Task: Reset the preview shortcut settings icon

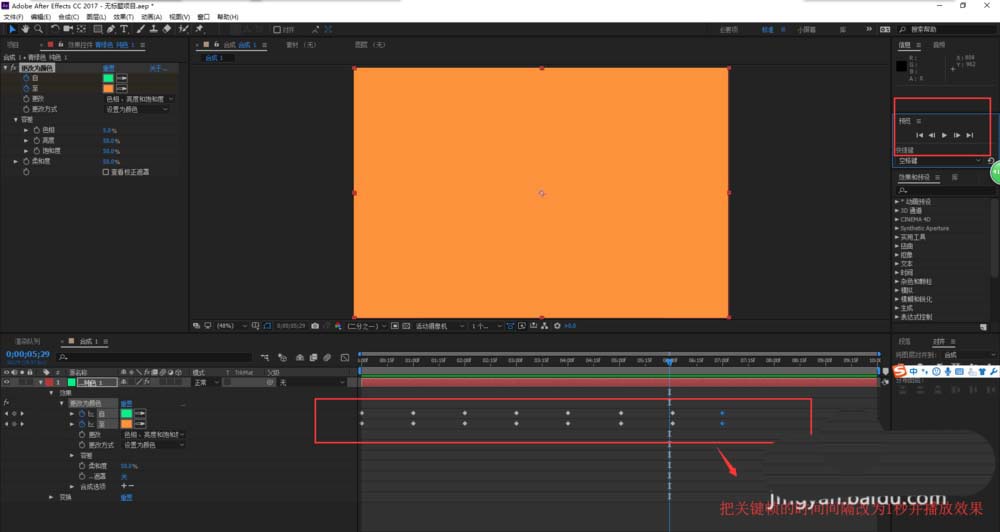Action: pyautogui.click(x=990, y=161)
